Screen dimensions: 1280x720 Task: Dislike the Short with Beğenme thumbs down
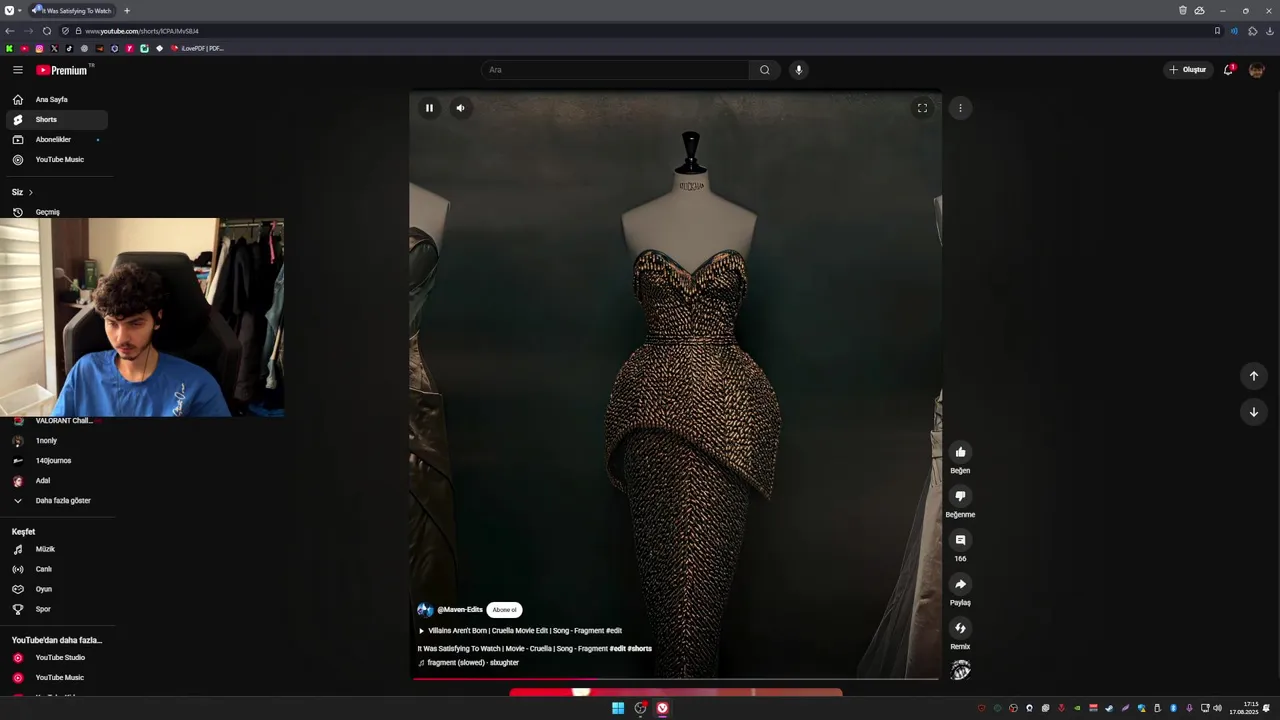pyautogui.click(x=960, y=496)
